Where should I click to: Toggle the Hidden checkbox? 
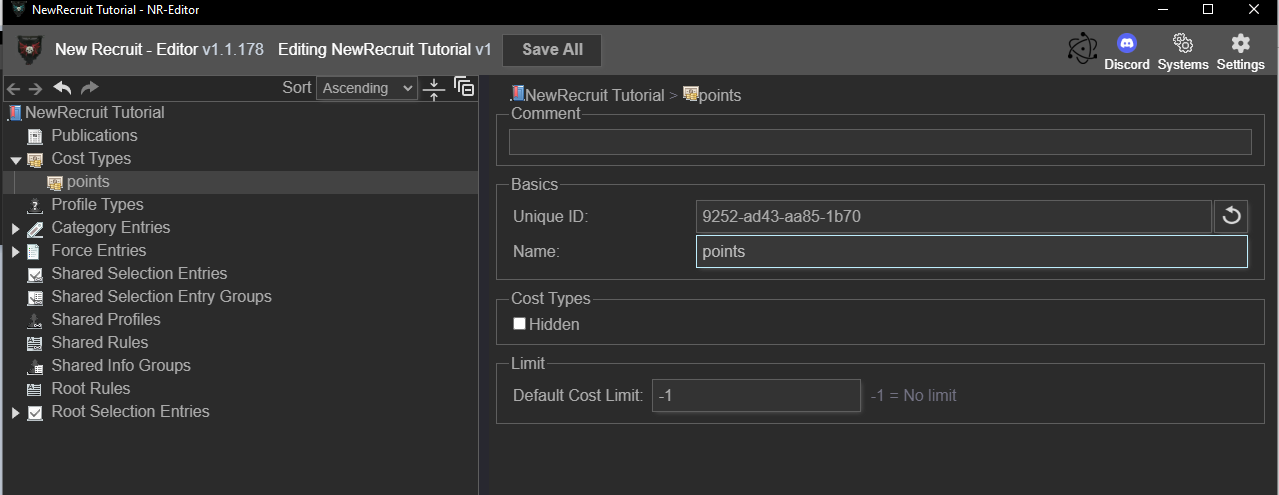coord(519,324)
